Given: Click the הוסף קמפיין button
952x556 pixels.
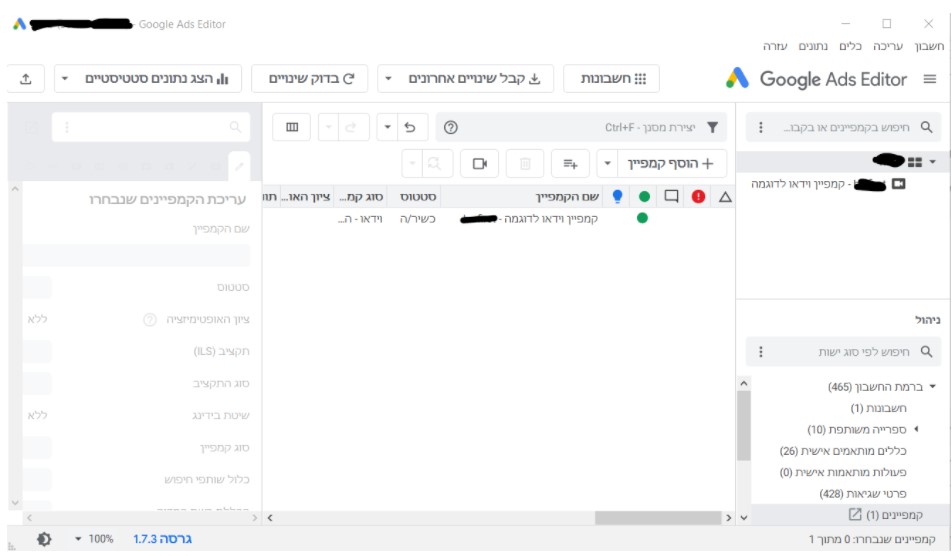Looking at the screenshot, I should [672, 163].
